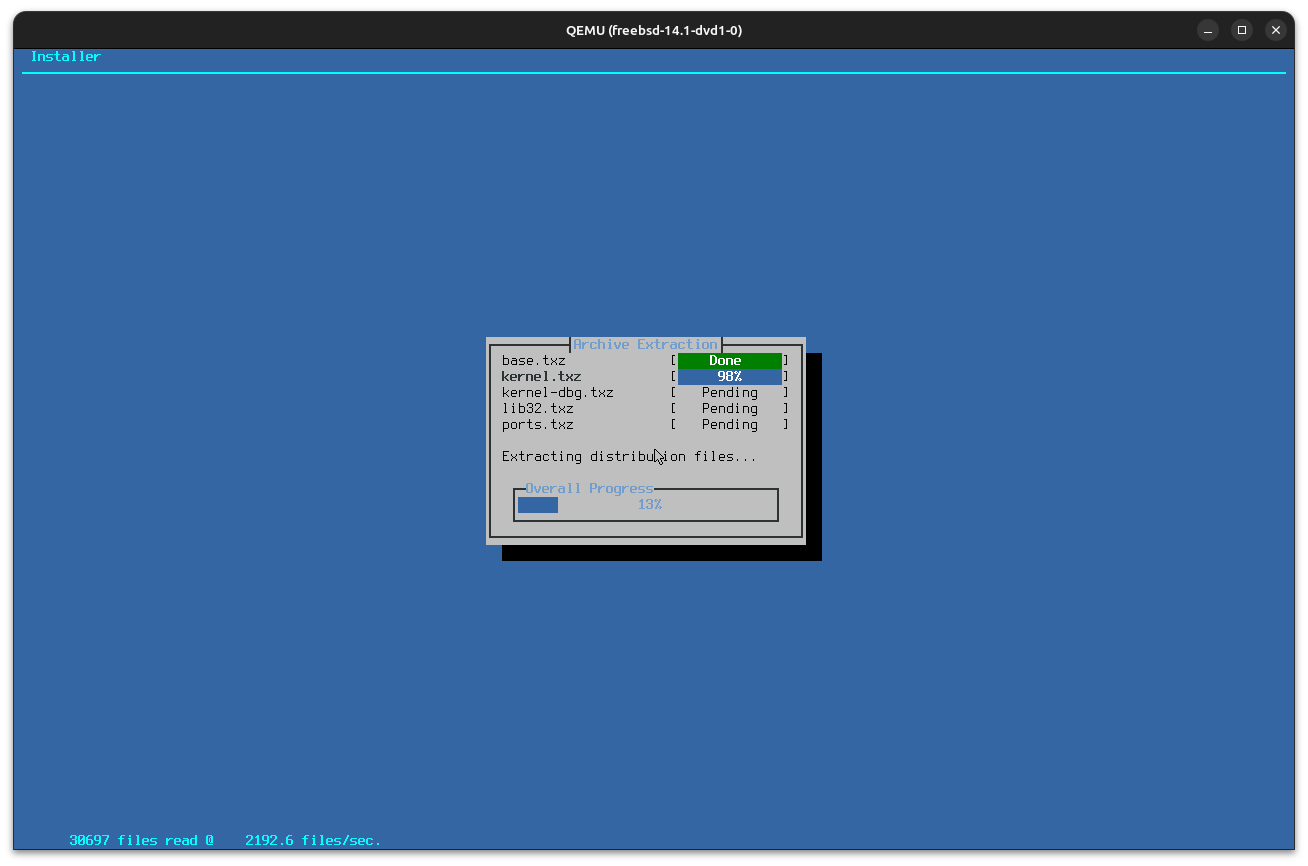Click the files read per second status line

pyautogui.click(x=225, y=841)
